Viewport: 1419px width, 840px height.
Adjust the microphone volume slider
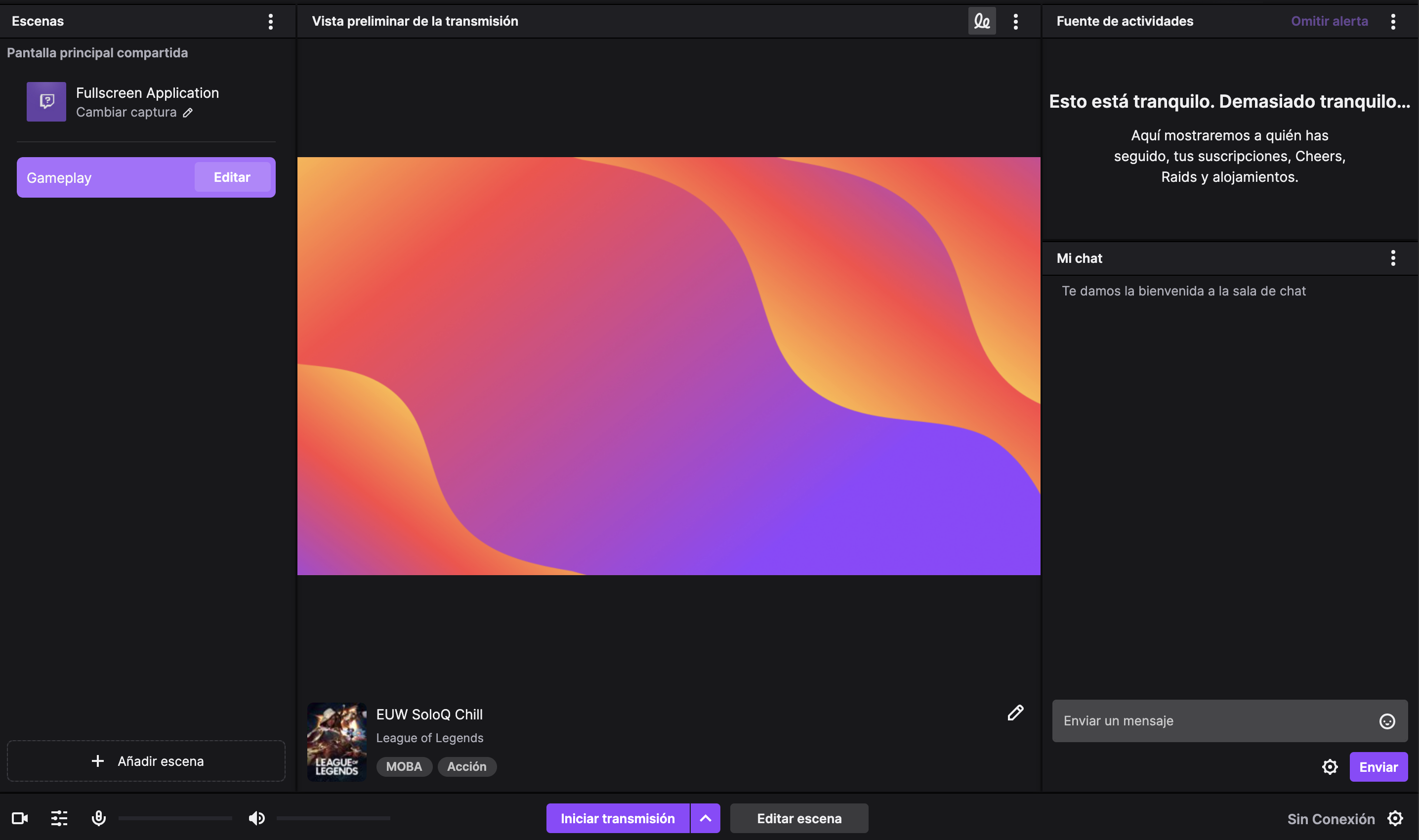click(x=175, y=818)
